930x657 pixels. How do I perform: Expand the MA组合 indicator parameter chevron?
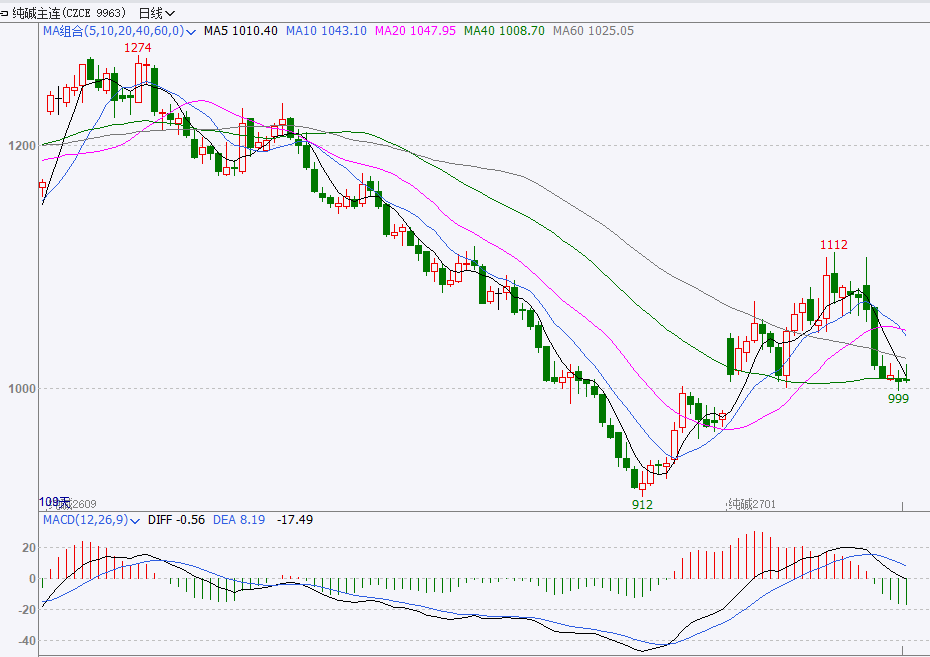point(191,32)
